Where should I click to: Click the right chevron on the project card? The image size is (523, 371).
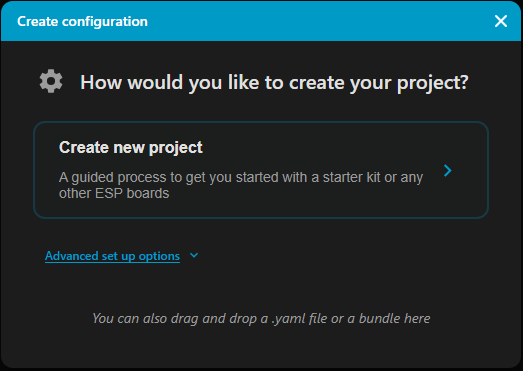tap(448, 170)
